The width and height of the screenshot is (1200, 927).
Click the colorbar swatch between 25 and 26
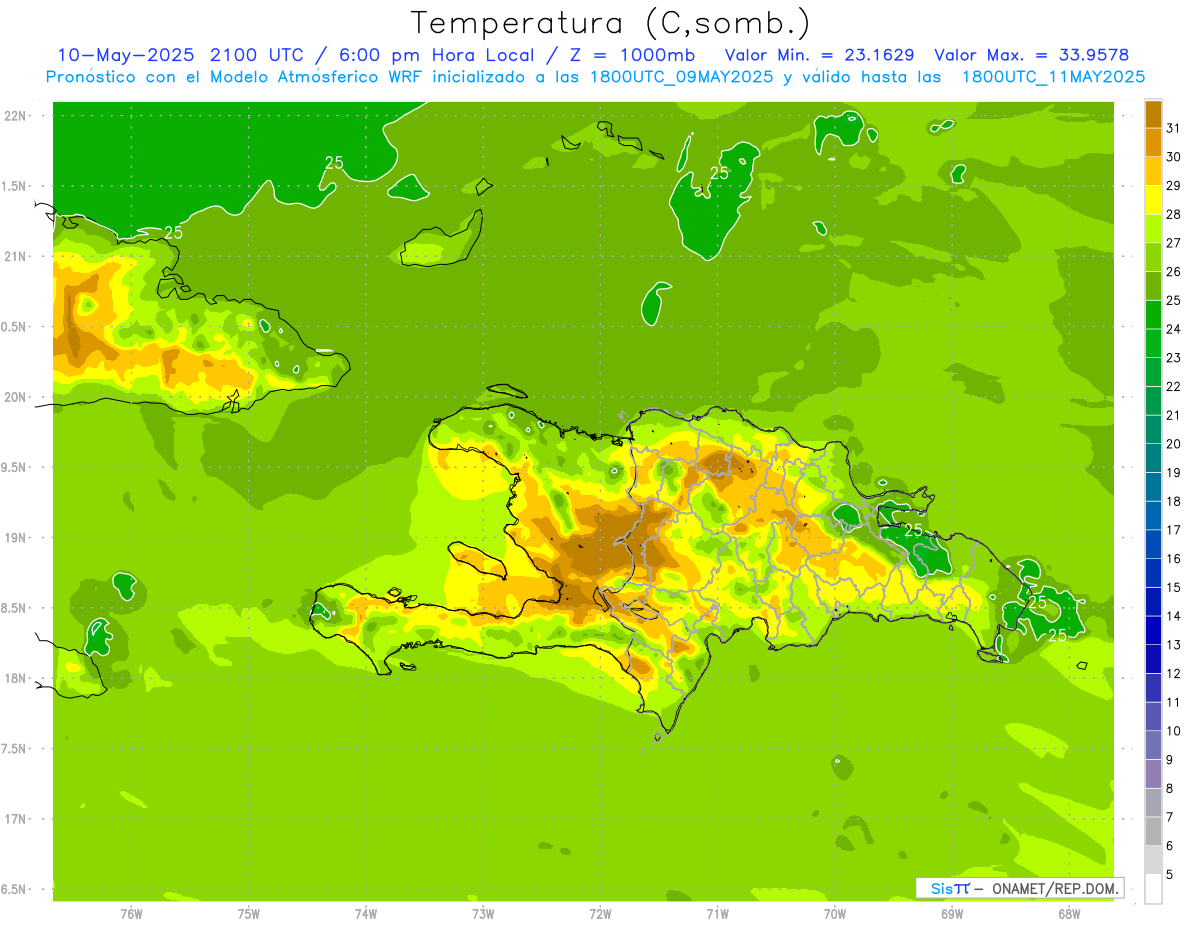tap(1153, 285)
